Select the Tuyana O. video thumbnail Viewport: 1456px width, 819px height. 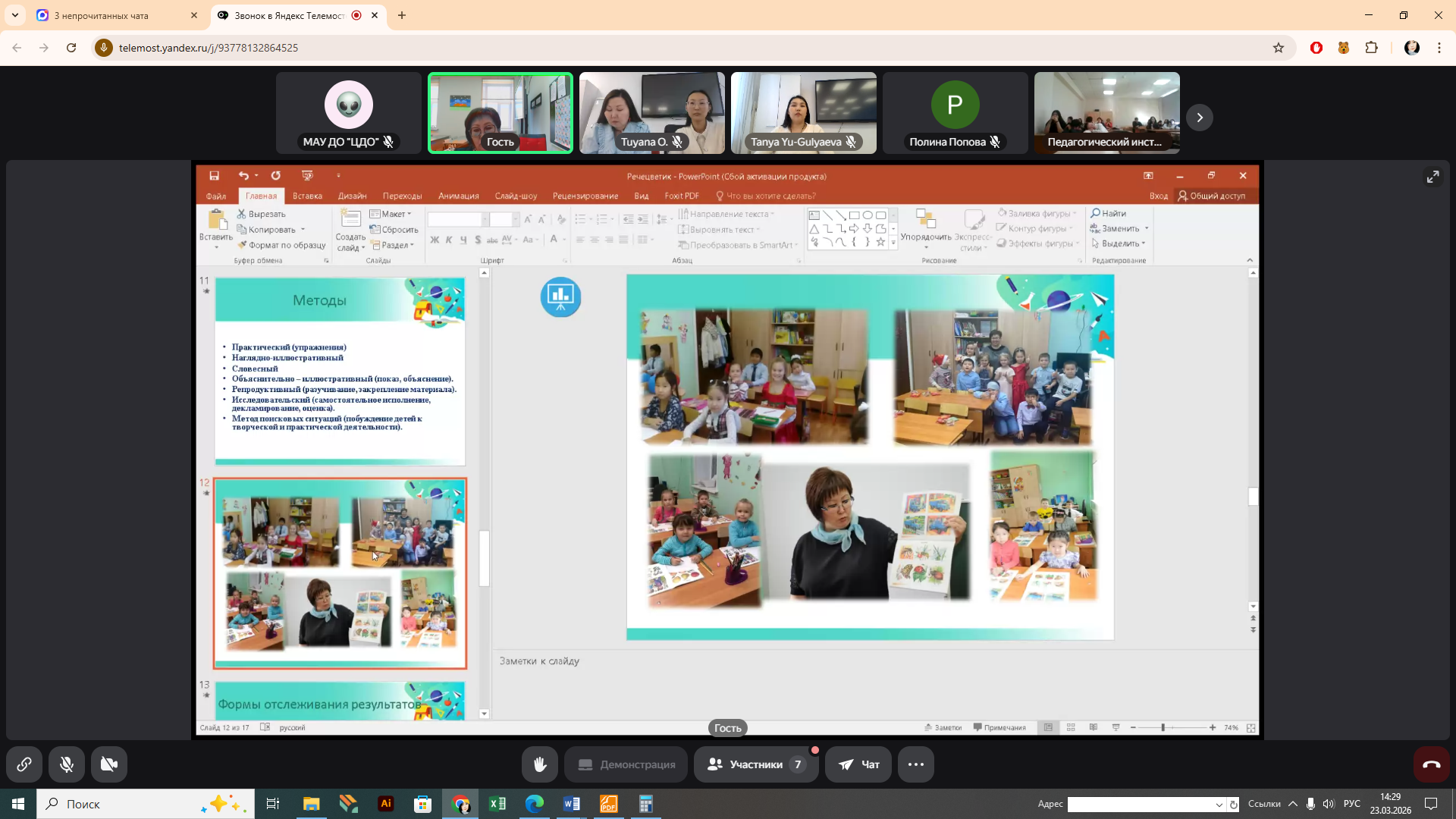651,112
